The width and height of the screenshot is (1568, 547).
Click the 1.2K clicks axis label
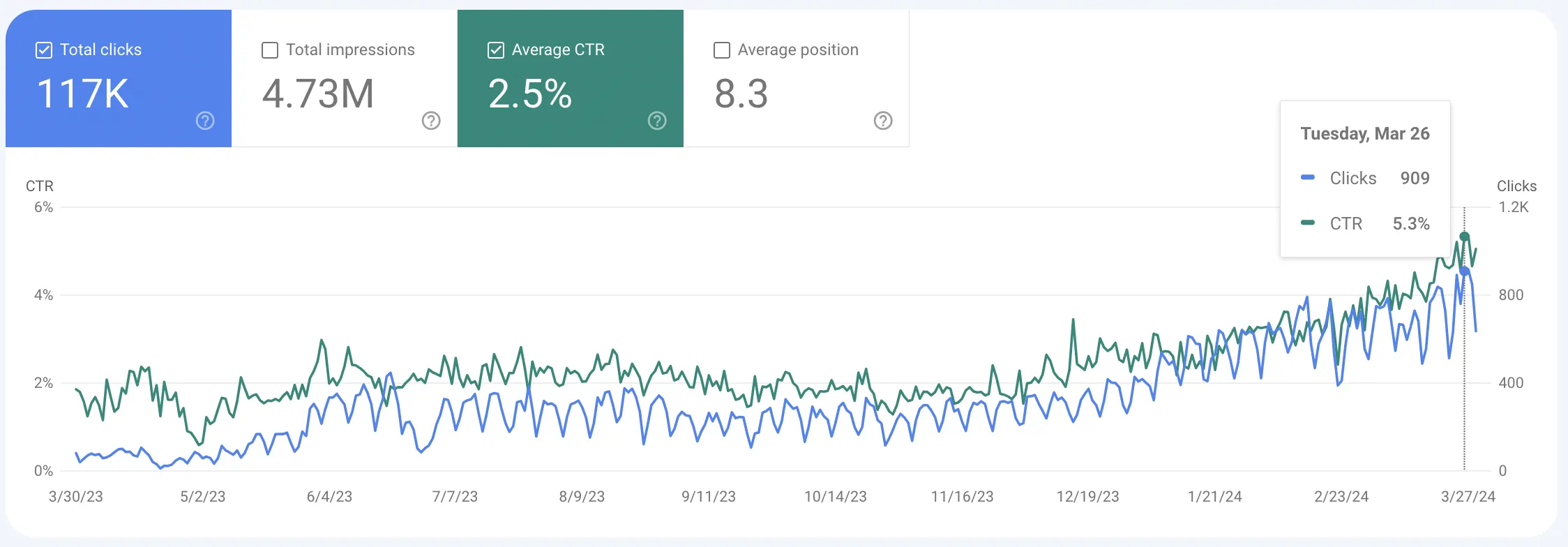tap(1514, 207)
